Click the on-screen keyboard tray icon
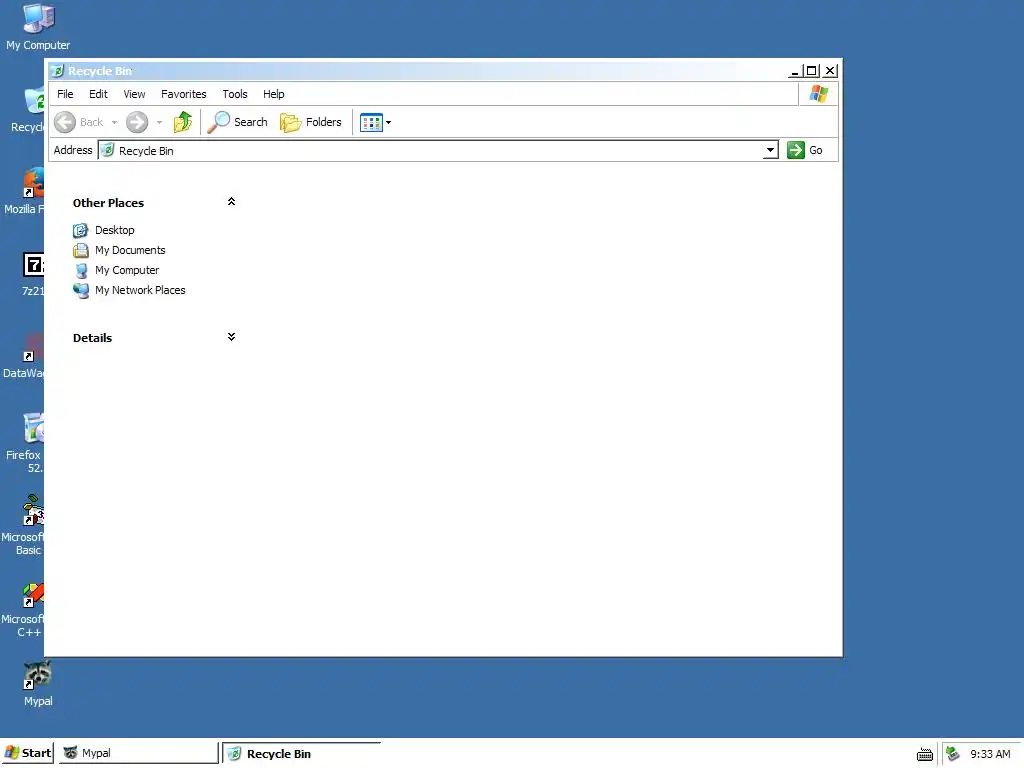 tap(925, 754)
